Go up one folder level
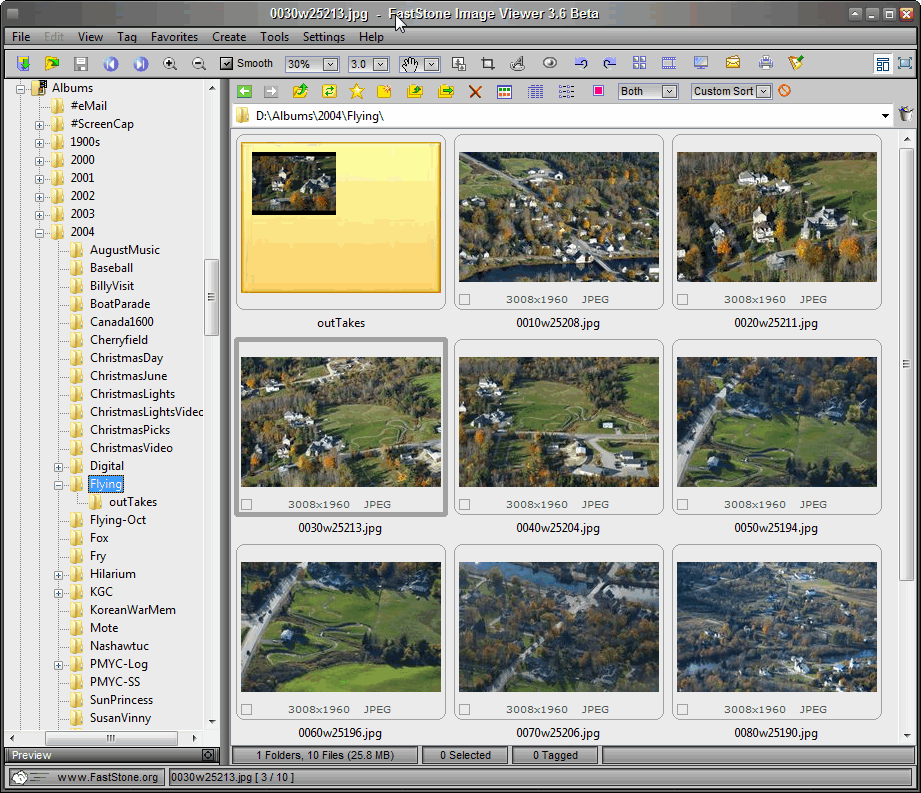921x793 pixels. coord(300,91)
